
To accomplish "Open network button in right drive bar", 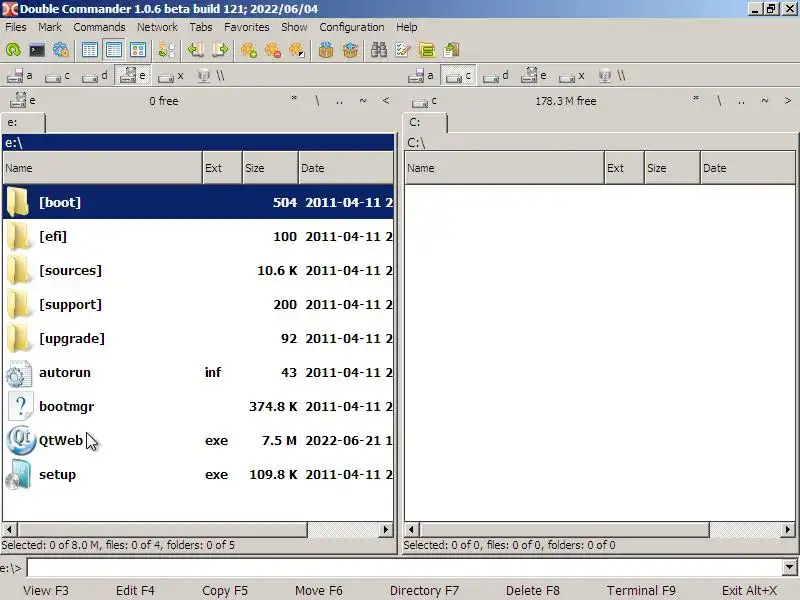I will 612,76.
